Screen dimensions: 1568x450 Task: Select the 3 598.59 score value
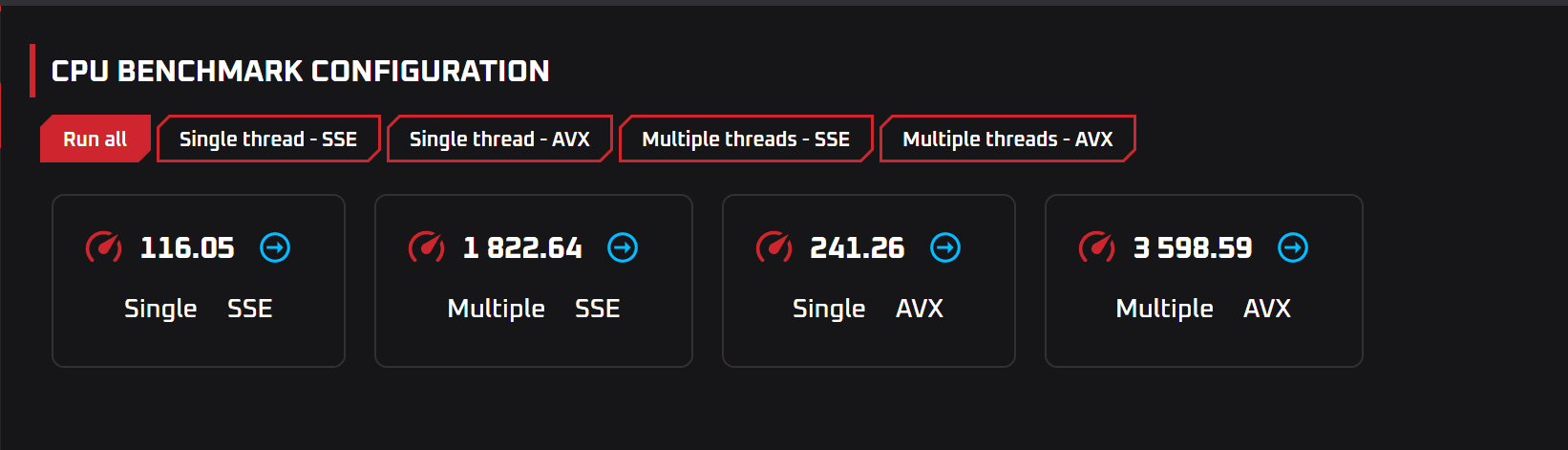(x=1193, y=248)
